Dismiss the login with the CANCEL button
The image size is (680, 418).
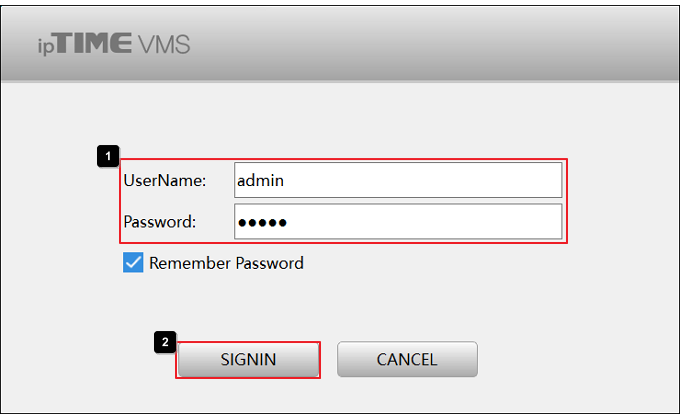tap(407, 359)
